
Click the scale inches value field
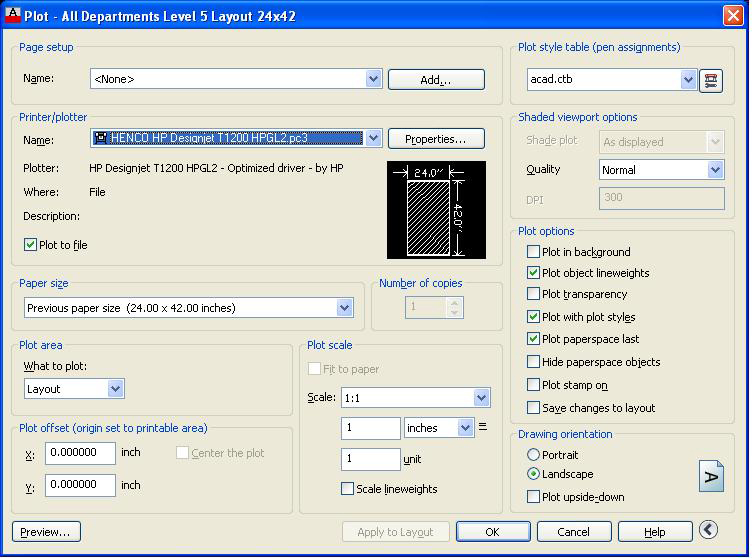point(370,428)
